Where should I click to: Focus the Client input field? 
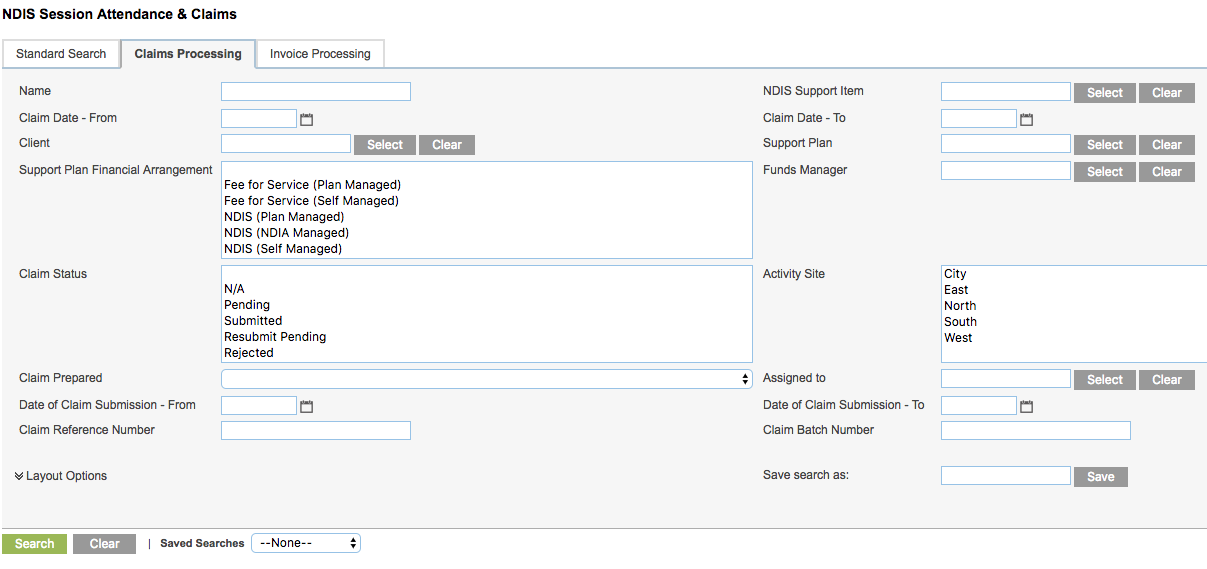[x=286, y=144]
